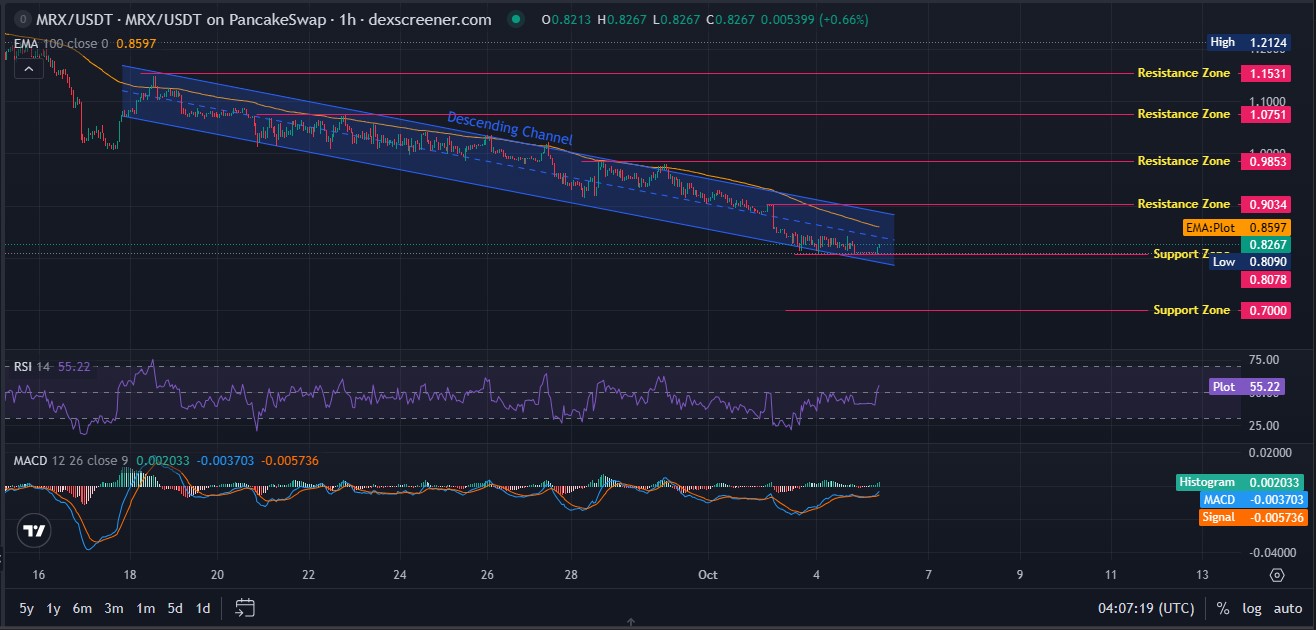The height and width of the screenshot is (630, 1316).
Task: Click Resistance Zone label at 1.0751
Action: [x=1184, y=114]
